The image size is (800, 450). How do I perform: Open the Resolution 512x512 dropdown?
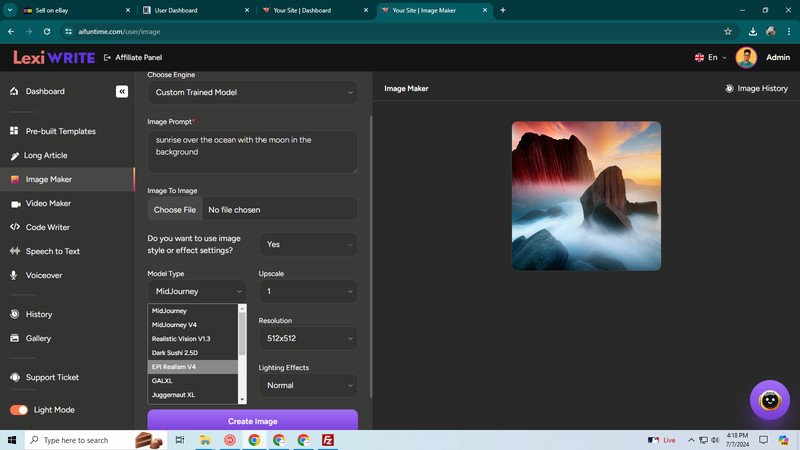tap(308, 338)
